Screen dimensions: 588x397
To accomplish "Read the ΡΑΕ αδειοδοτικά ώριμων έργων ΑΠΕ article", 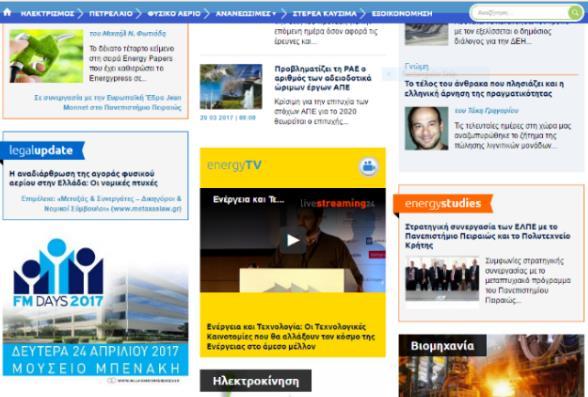I will tap(323, 78).
